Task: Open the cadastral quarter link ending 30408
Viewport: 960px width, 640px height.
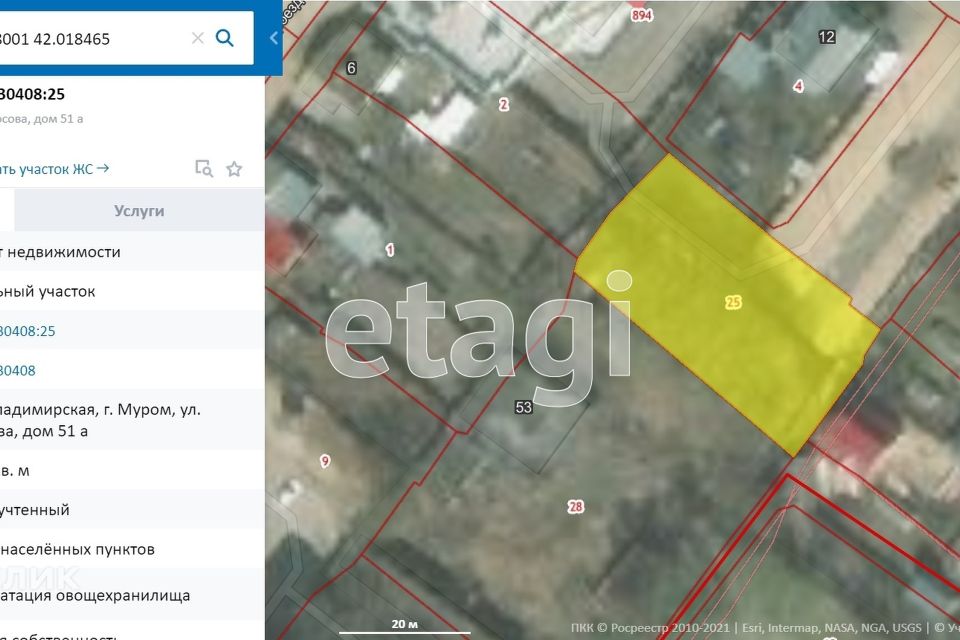Action: (x=18, y=371)
